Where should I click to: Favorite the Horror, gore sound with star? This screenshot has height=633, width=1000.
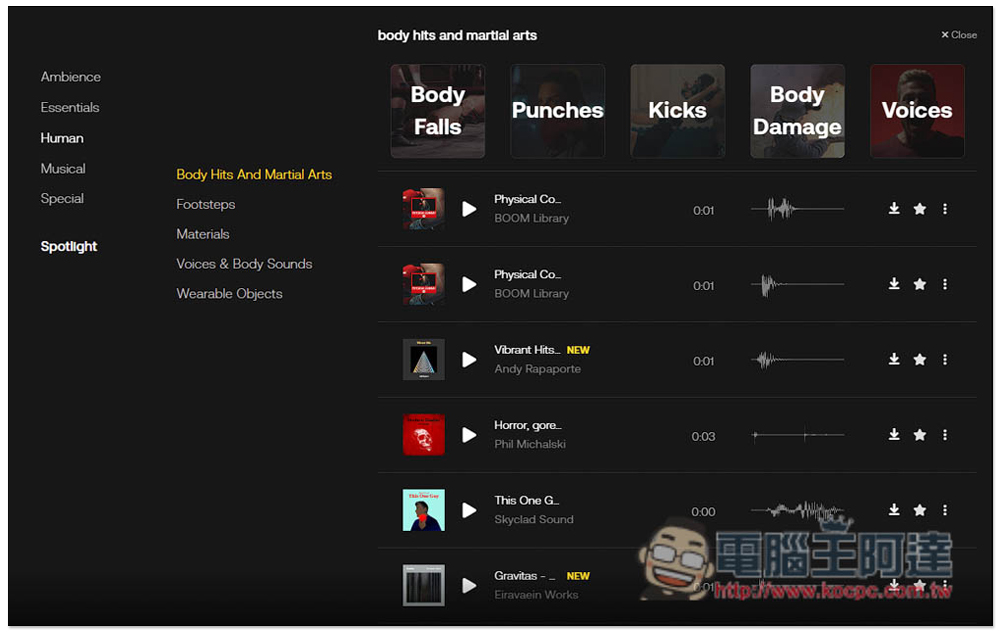920,435
